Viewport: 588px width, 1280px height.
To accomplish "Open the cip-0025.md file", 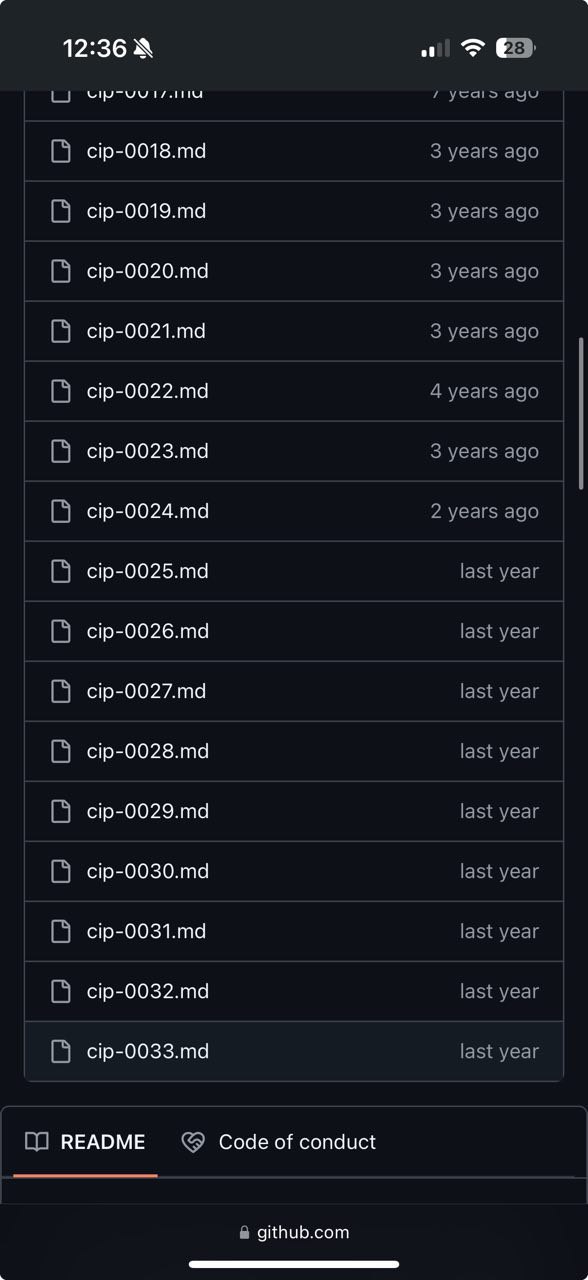I will pos(148,571).
